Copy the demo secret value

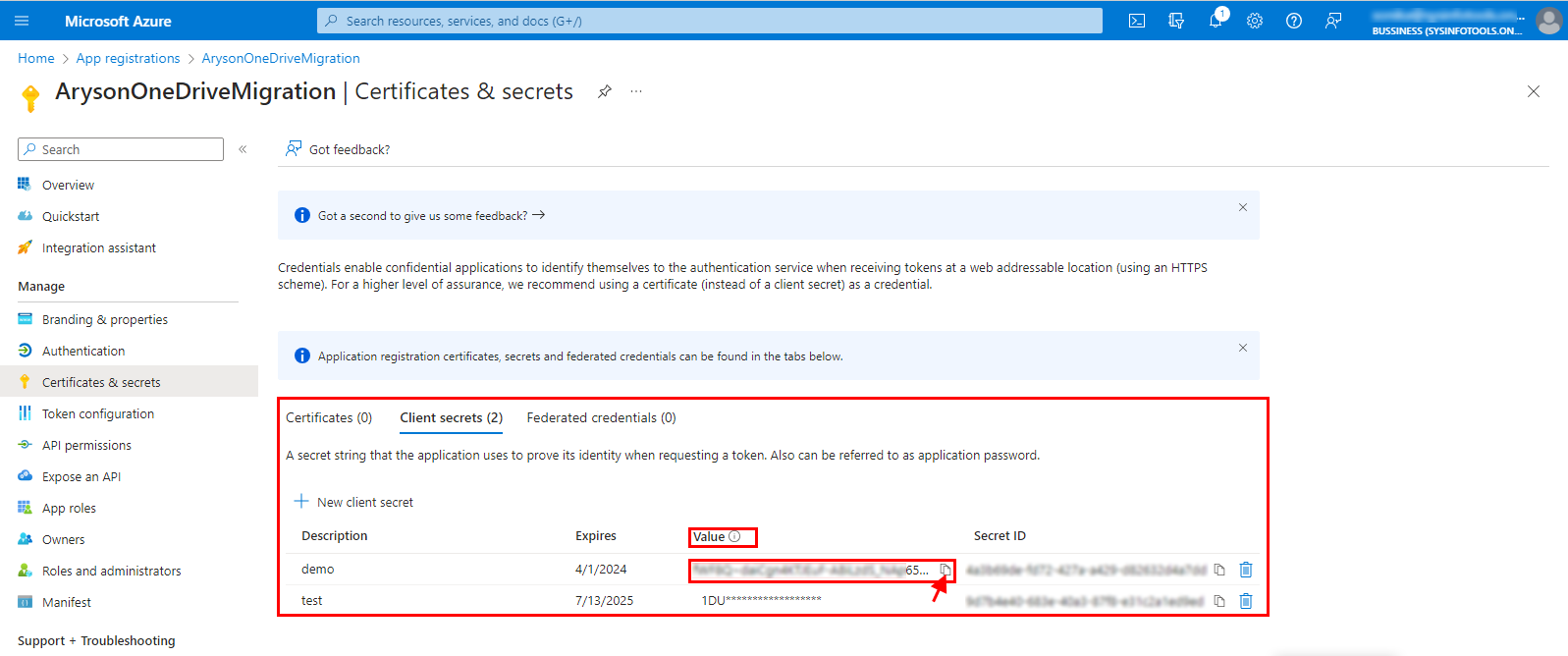[x=946, y=570]
